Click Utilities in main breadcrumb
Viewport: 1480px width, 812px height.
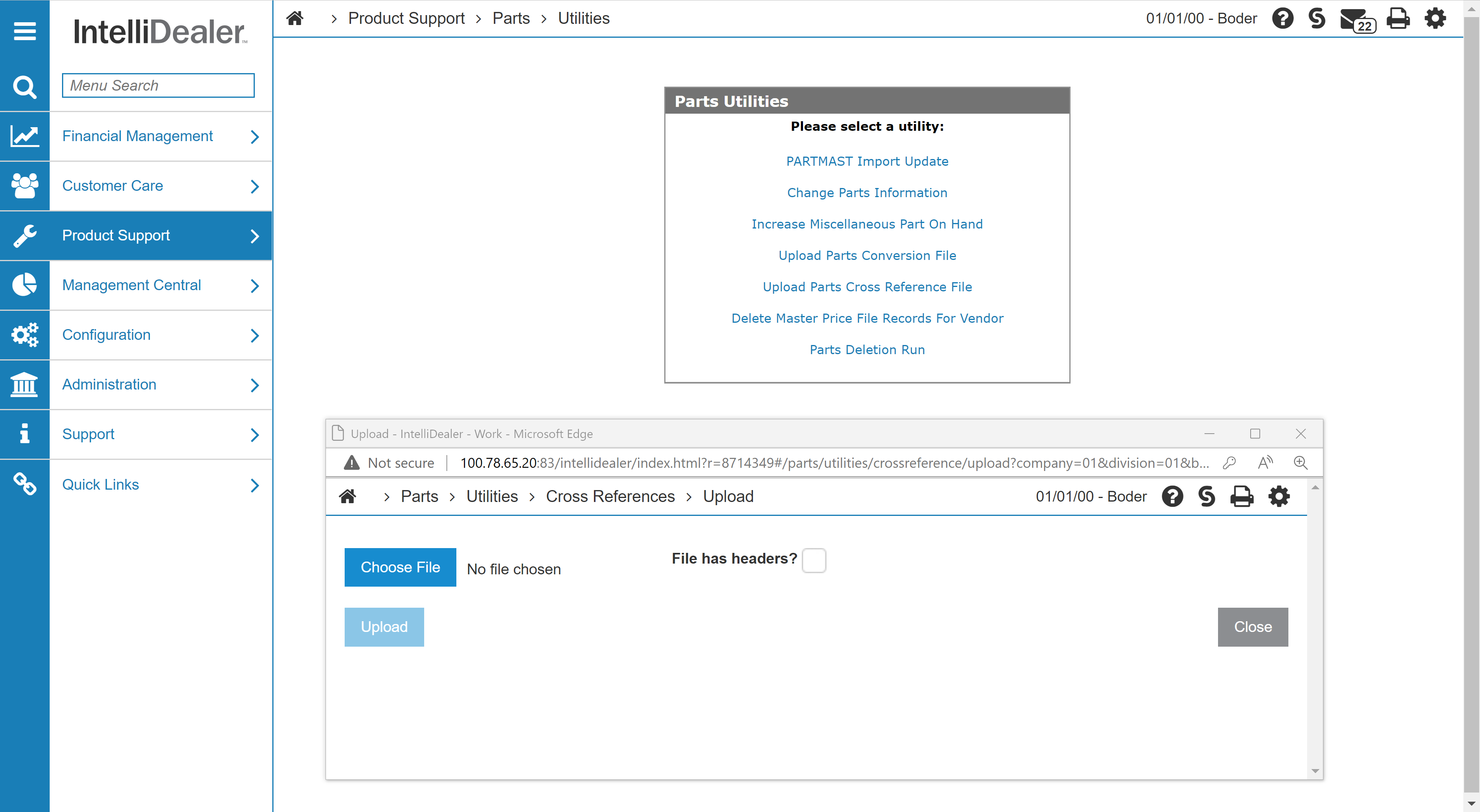point(584,18)
